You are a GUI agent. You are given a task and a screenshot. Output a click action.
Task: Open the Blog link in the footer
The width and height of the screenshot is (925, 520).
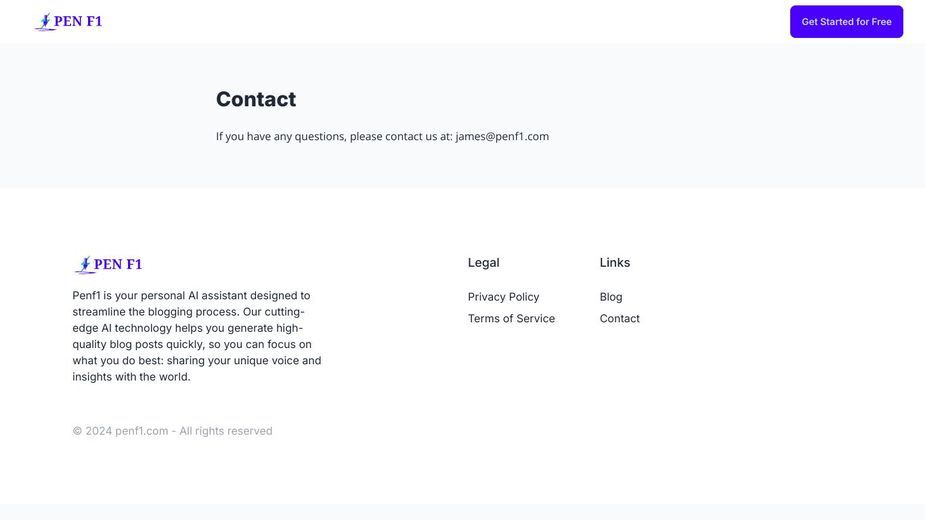coord(611,297)
